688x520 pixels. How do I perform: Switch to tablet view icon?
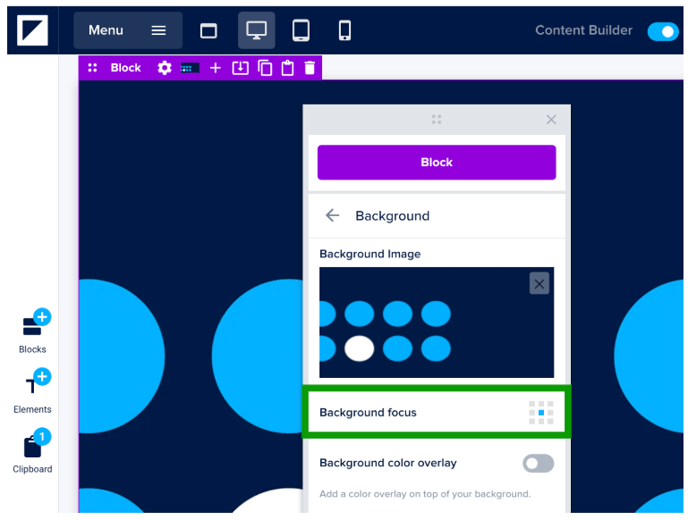[300, 31]
